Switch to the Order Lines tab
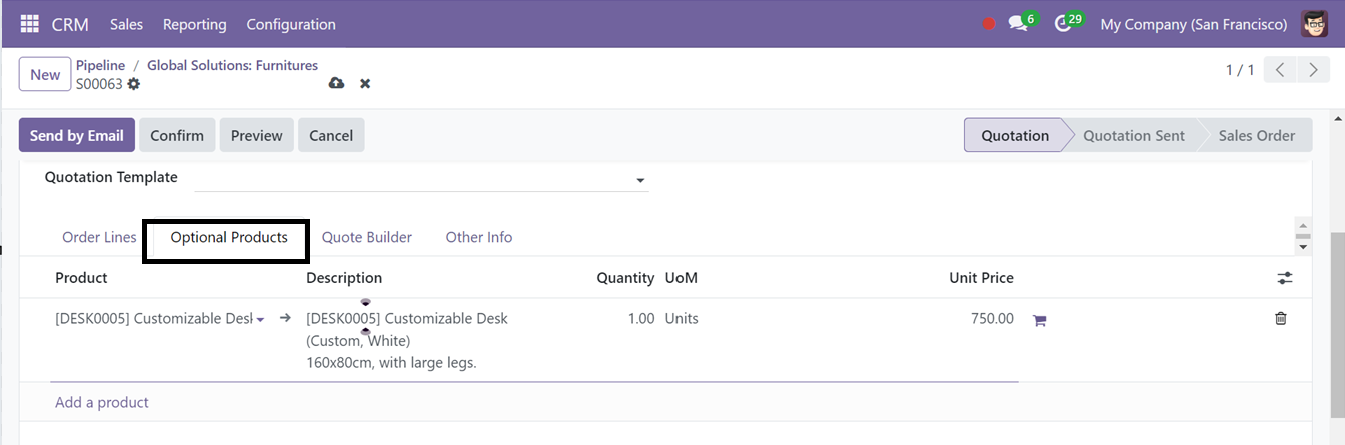 99,237
